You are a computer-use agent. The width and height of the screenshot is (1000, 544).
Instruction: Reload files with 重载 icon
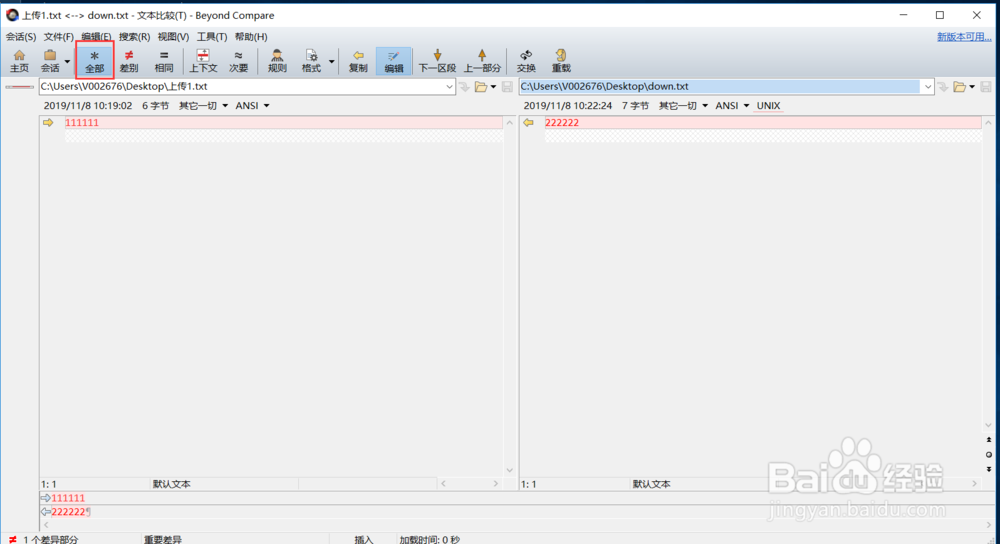point(561,61)
